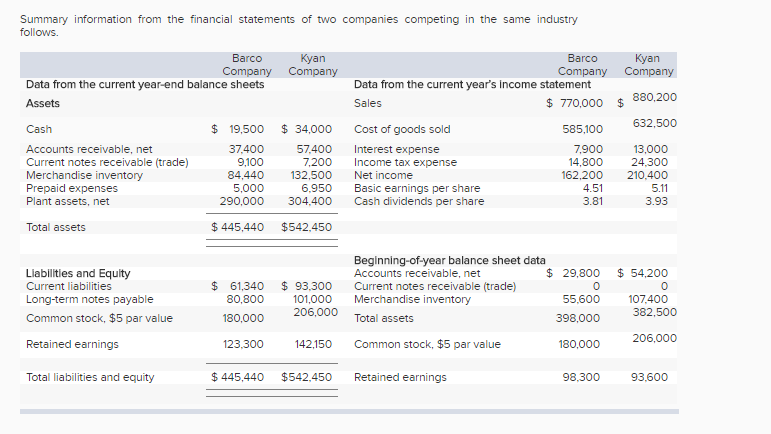Click the "Basic earnings per share" label
The image size is (771, 434).
tap(417, 188)
